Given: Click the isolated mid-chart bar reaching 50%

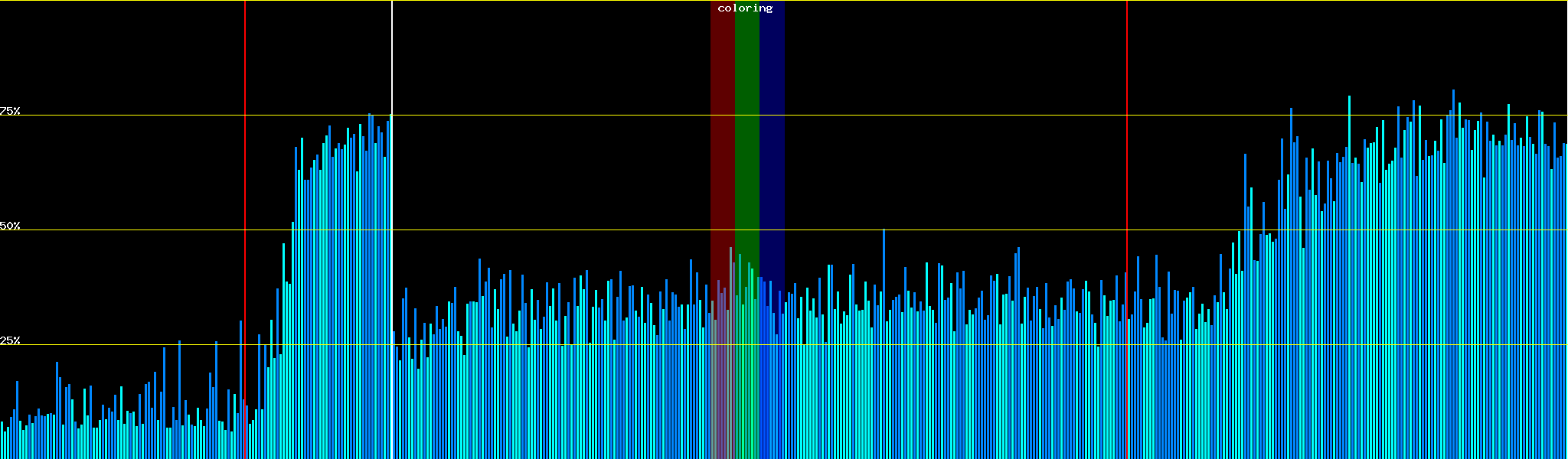Looking at the screenshot, I should 884,344.
